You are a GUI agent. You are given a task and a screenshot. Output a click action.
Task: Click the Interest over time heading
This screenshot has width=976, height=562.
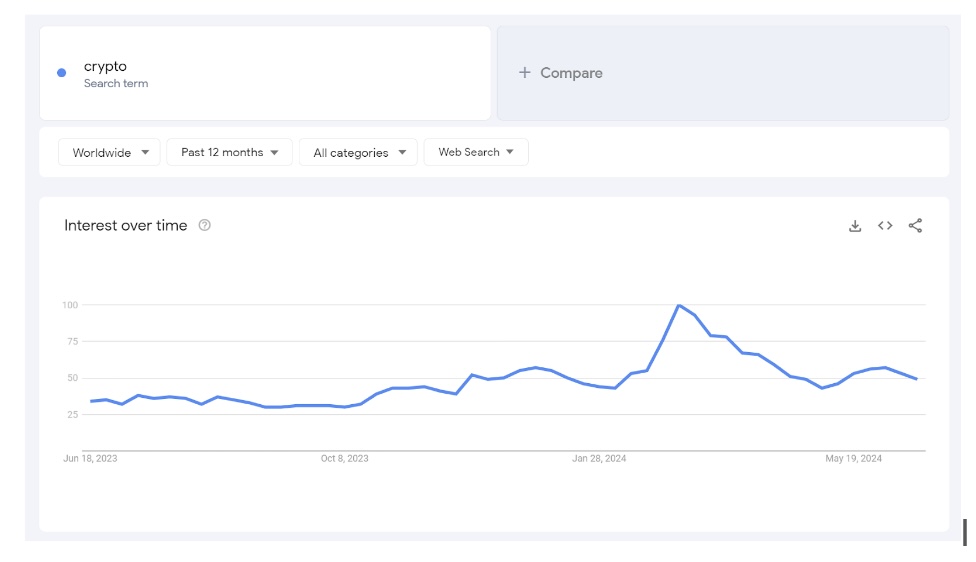(x=126, y=225)
